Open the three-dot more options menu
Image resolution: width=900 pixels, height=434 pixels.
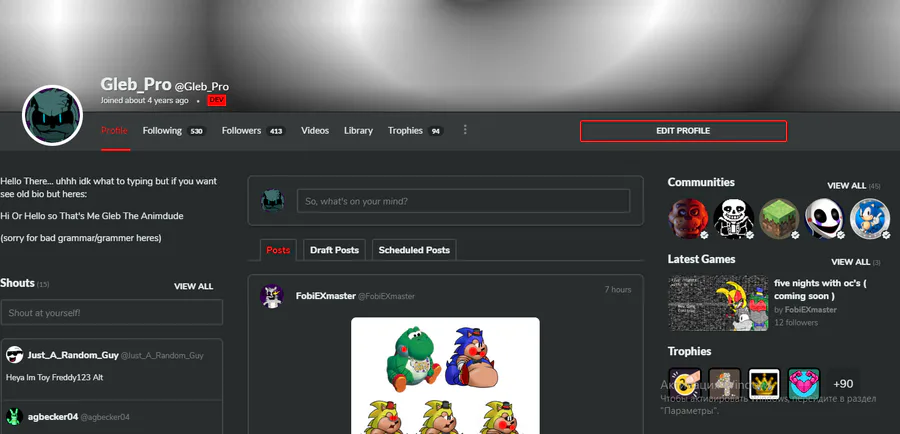tap(465, 130)
